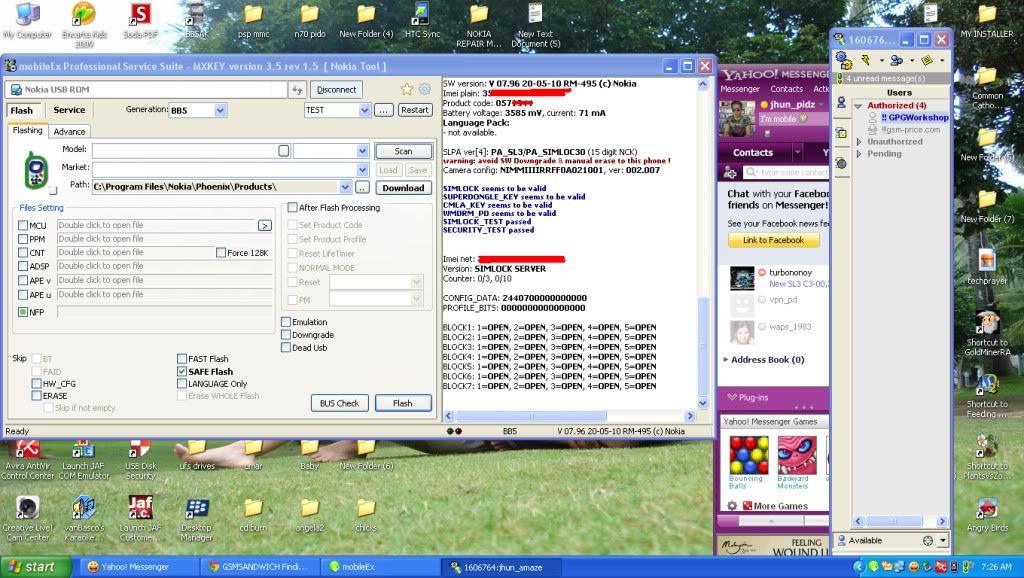The width and height of the screenshot is (1024, 578).
Task: Open the Available status dropdown
Action: click(942, 540)
